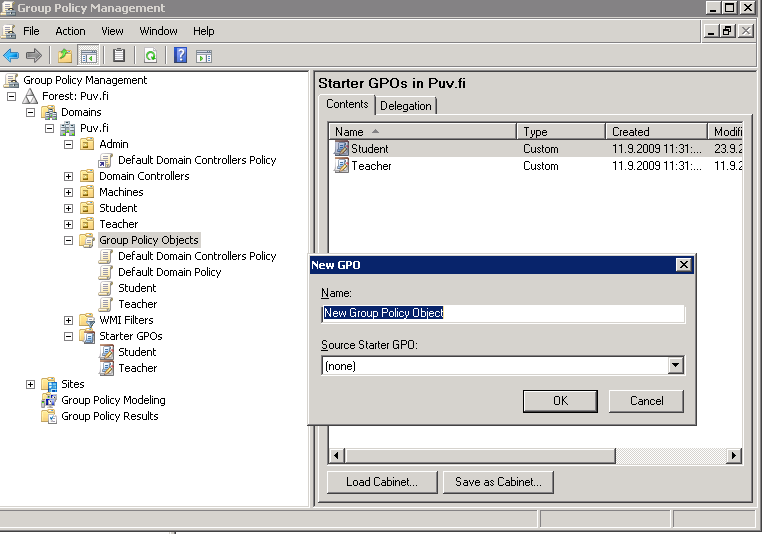Image resolution: width=763 pixels, height=534 pixels.
Task: Click the clipboard Properties toolbar icon
Action: tap(119, 55)
